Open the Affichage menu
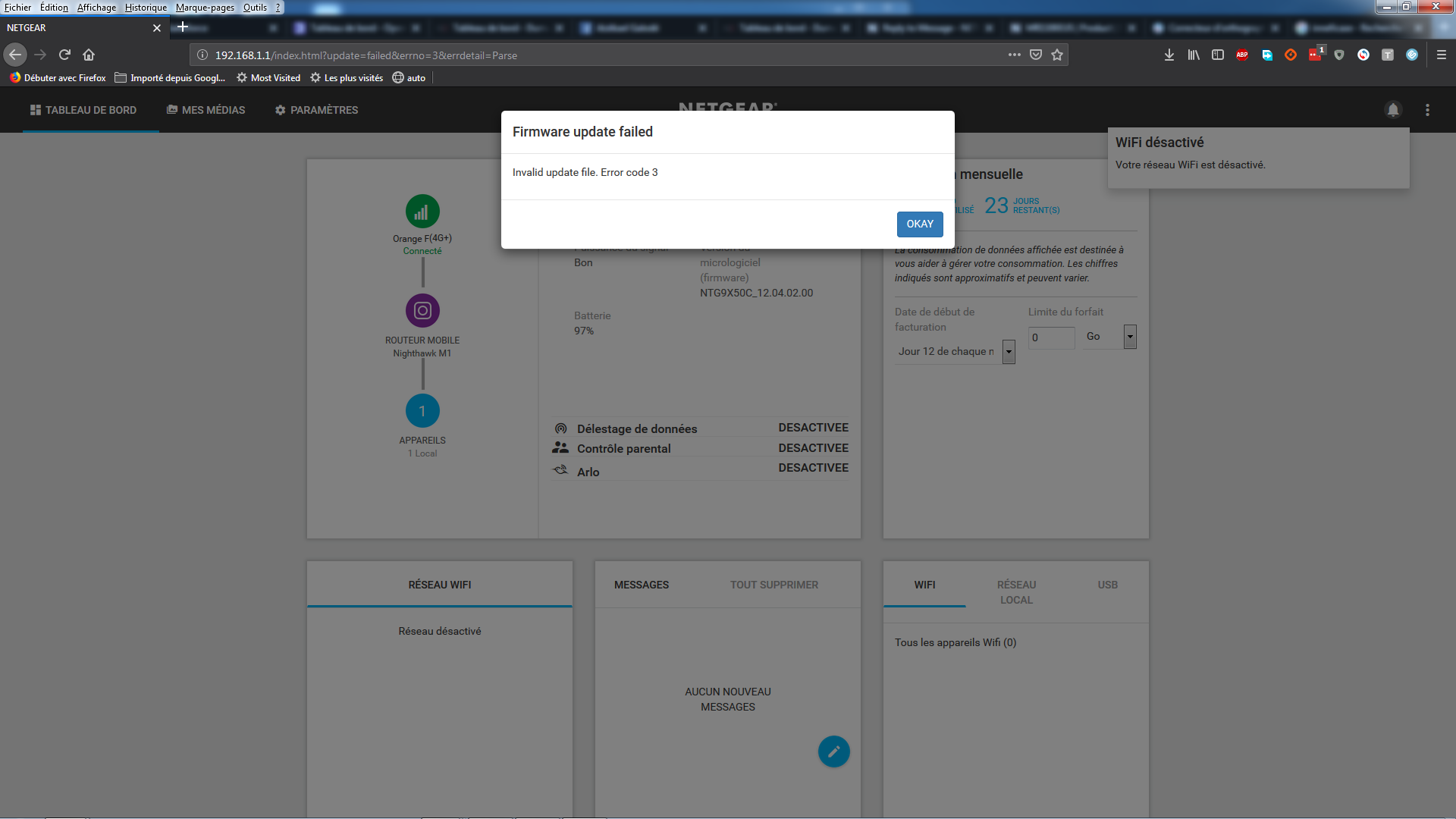 coord(96,8)
